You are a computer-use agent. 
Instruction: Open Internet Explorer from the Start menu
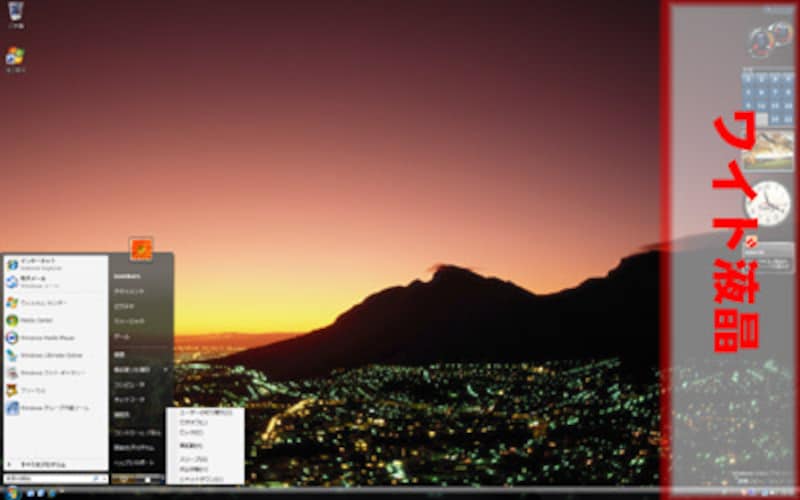pyautogui.click(x=55, y=264)
